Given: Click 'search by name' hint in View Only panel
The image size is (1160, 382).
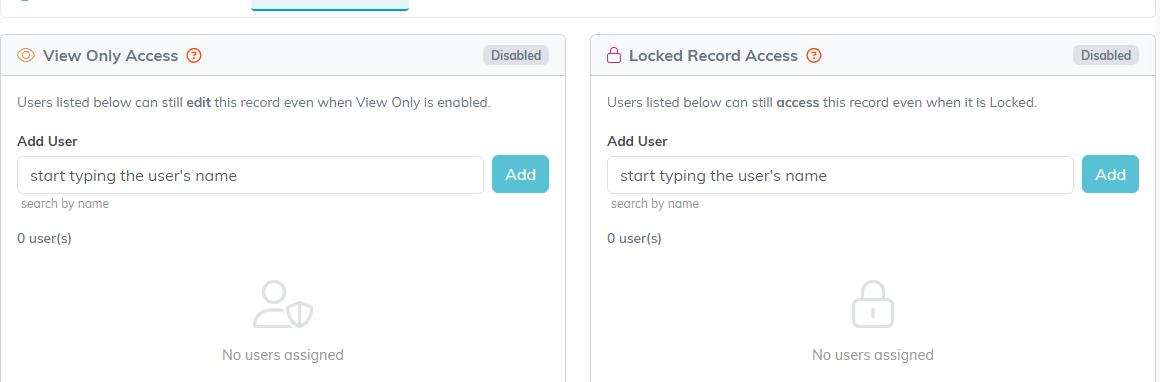Looking at the screenshot, I should tap(65, 204).
